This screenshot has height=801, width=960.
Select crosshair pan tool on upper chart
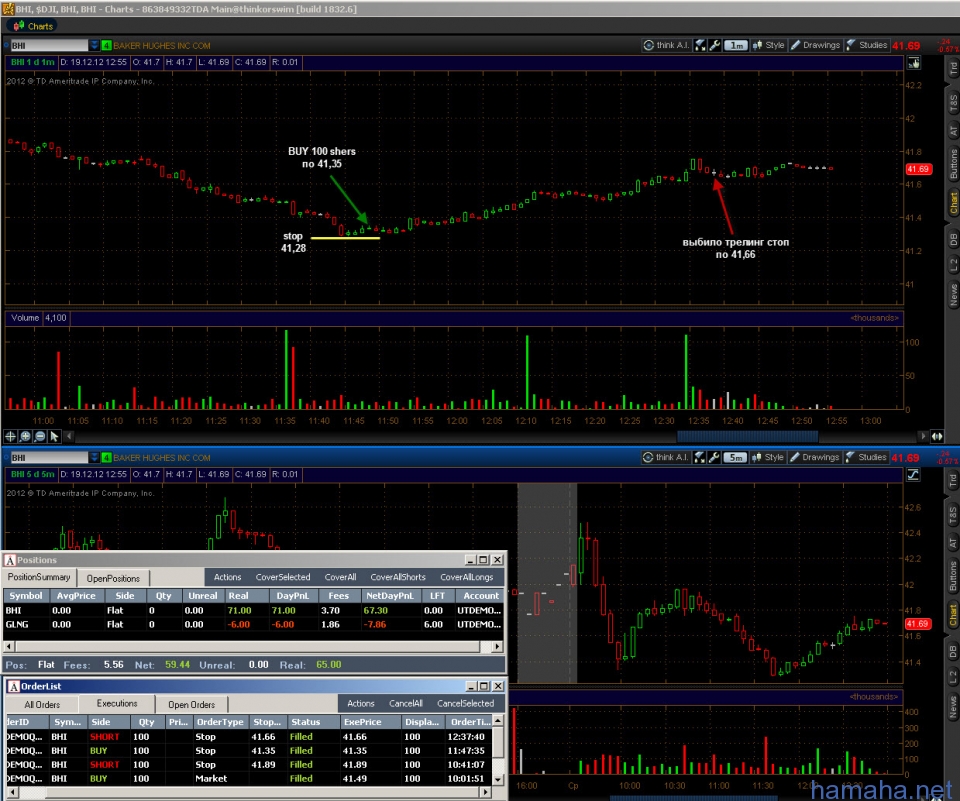pyautogui.click(x=10, y=436)
